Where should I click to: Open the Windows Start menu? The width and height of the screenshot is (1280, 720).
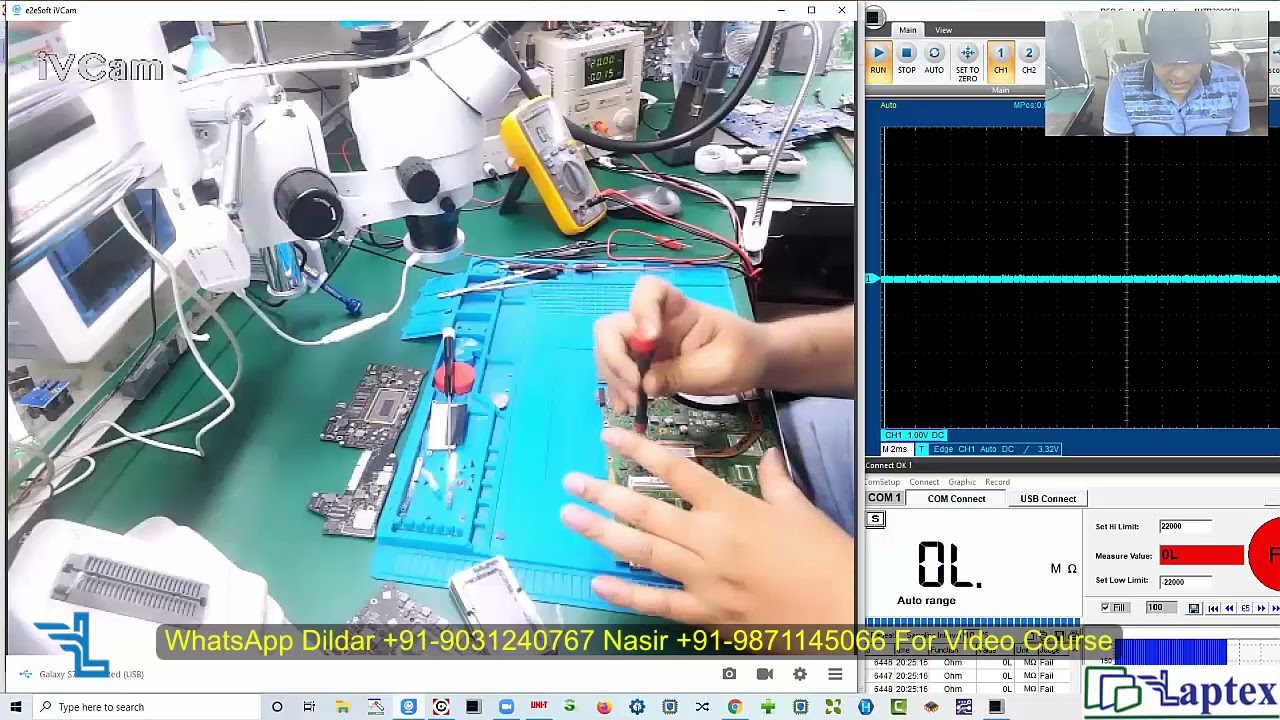tap(16, 707)
